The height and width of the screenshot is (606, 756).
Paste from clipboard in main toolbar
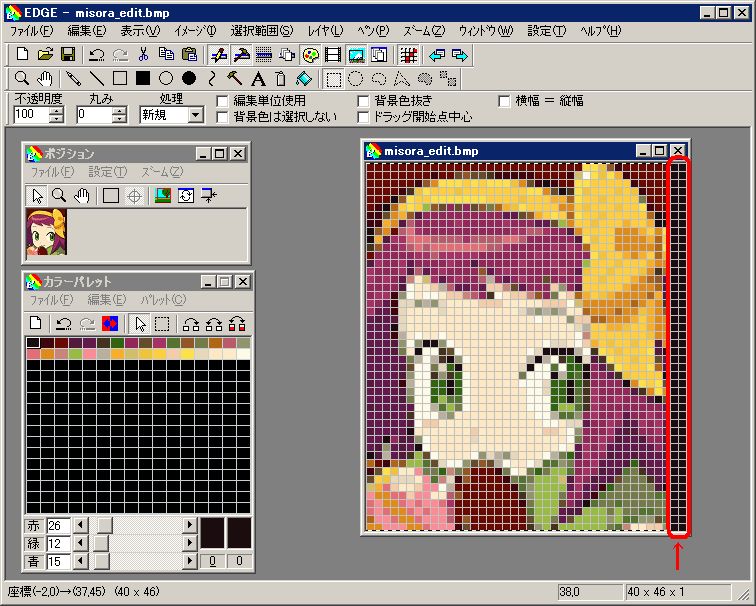click(x=189, y=54)
